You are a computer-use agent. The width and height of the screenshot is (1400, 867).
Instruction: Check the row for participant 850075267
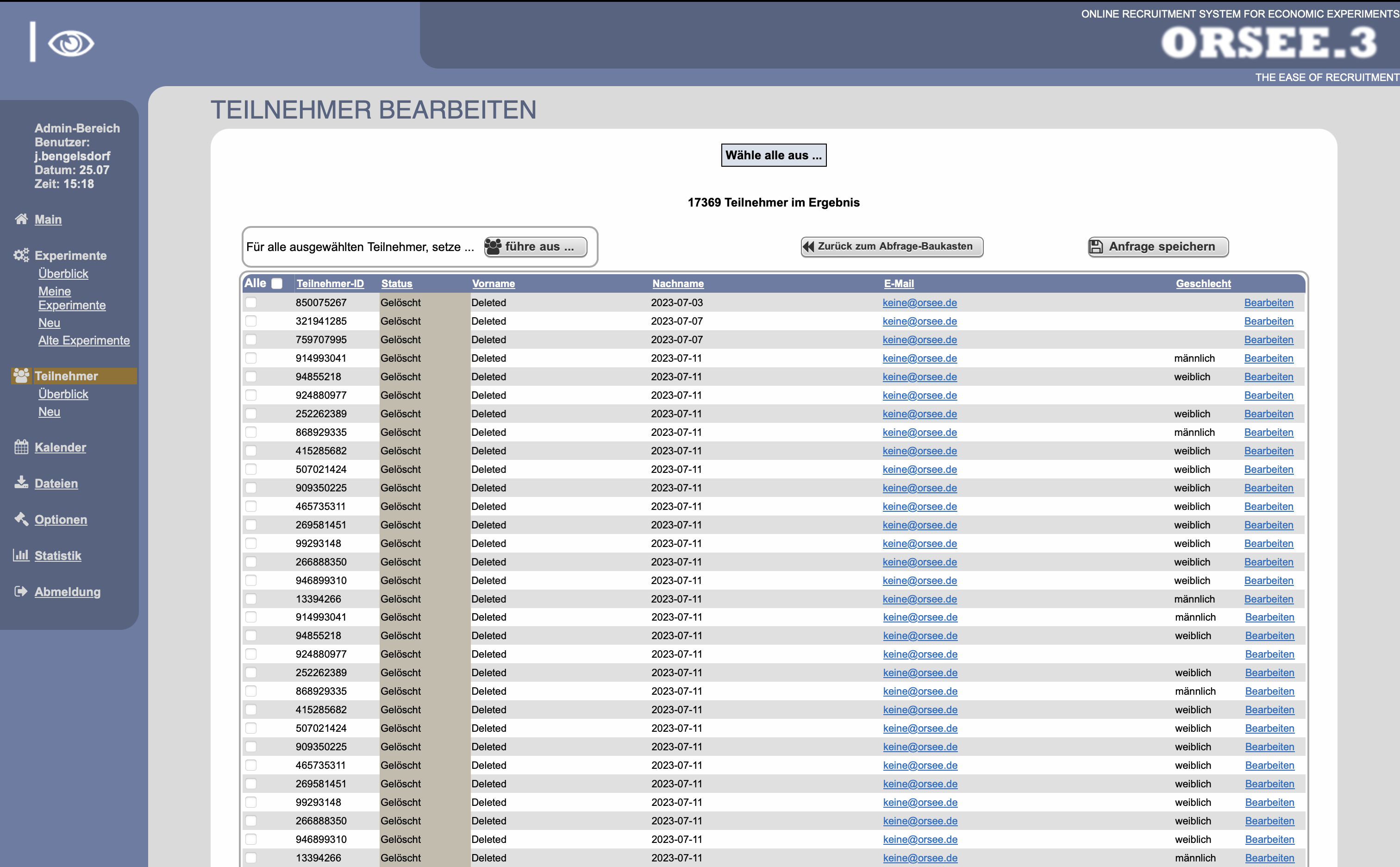(x=251, y=302)
